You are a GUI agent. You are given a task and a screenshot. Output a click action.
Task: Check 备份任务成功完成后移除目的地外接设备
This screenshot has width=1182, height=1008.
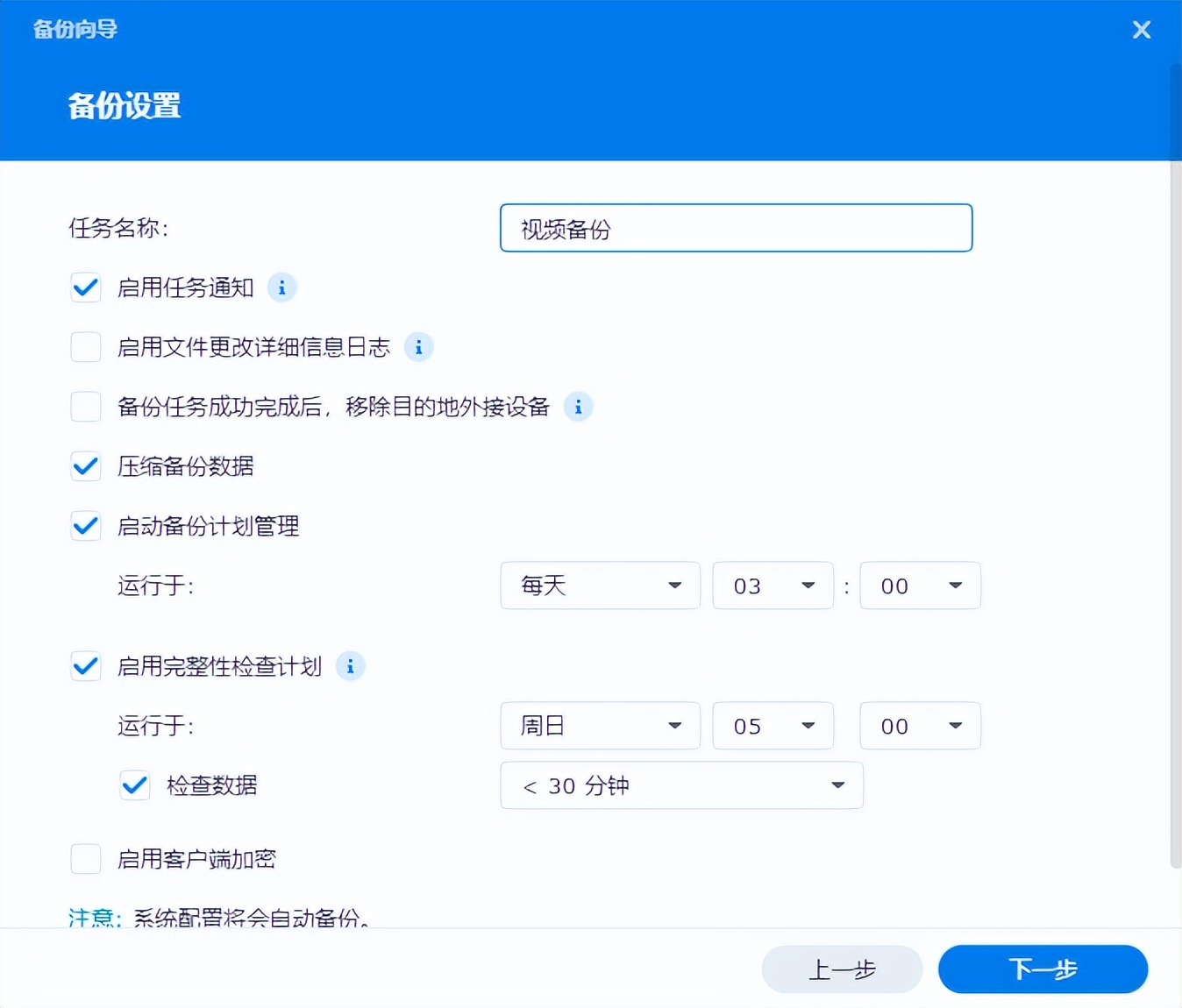85,407
